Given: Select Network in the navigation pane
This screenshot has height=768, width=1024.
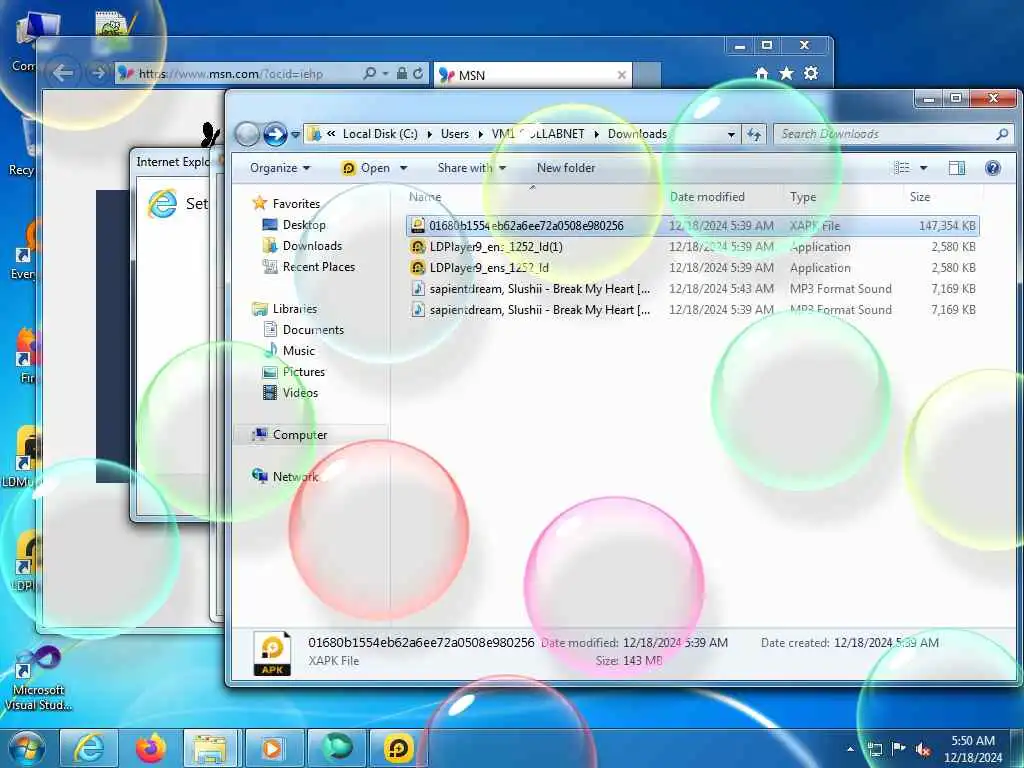Looking at the screenshot, I should pos(295,477).
